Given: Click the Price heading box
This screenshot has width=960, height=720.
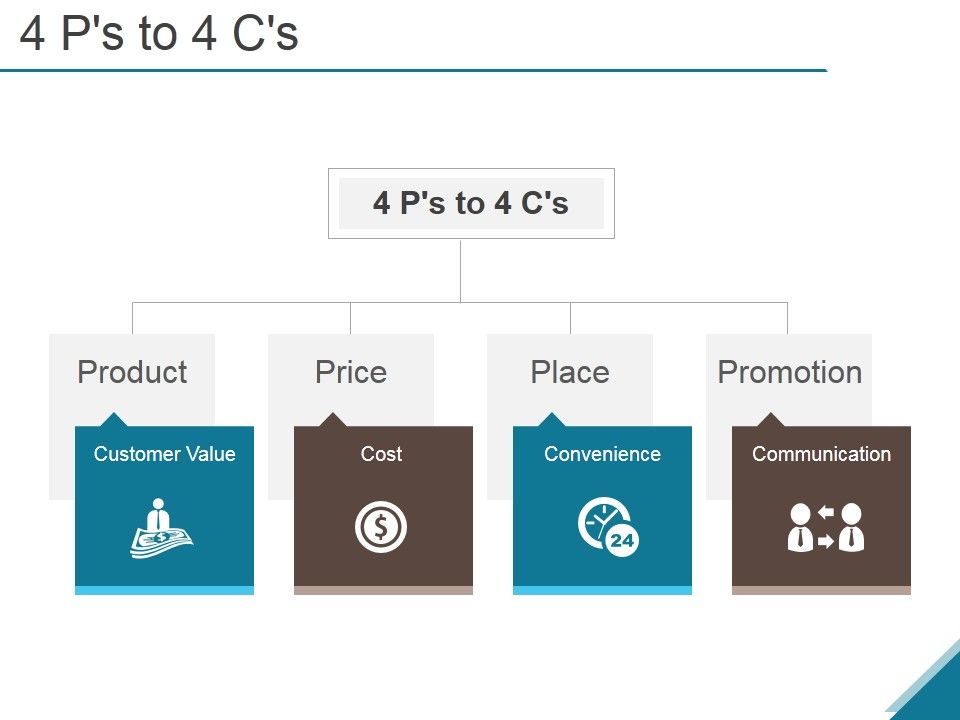Looking at the screenshot, I should point(351,372).
